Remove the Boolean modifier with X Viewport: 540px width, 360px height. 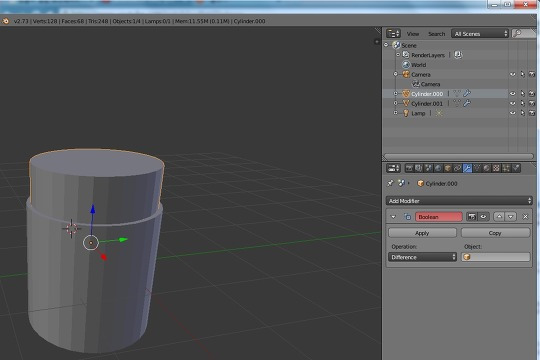tap(525, 217)
